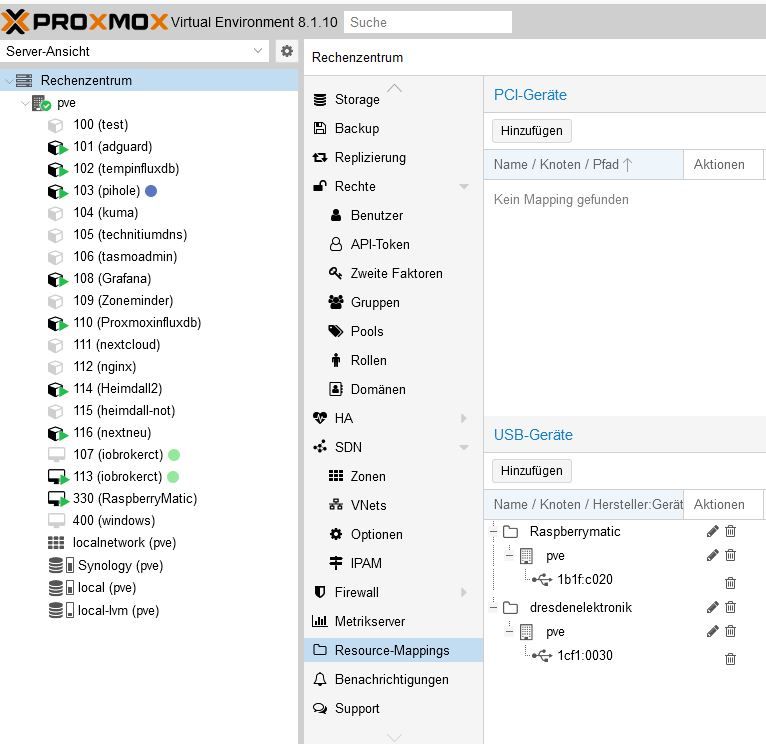The width and height of the screenshot is (766, 744).
Task: Remove the pve node under dresdenelektronik
Action: point(730,631)
